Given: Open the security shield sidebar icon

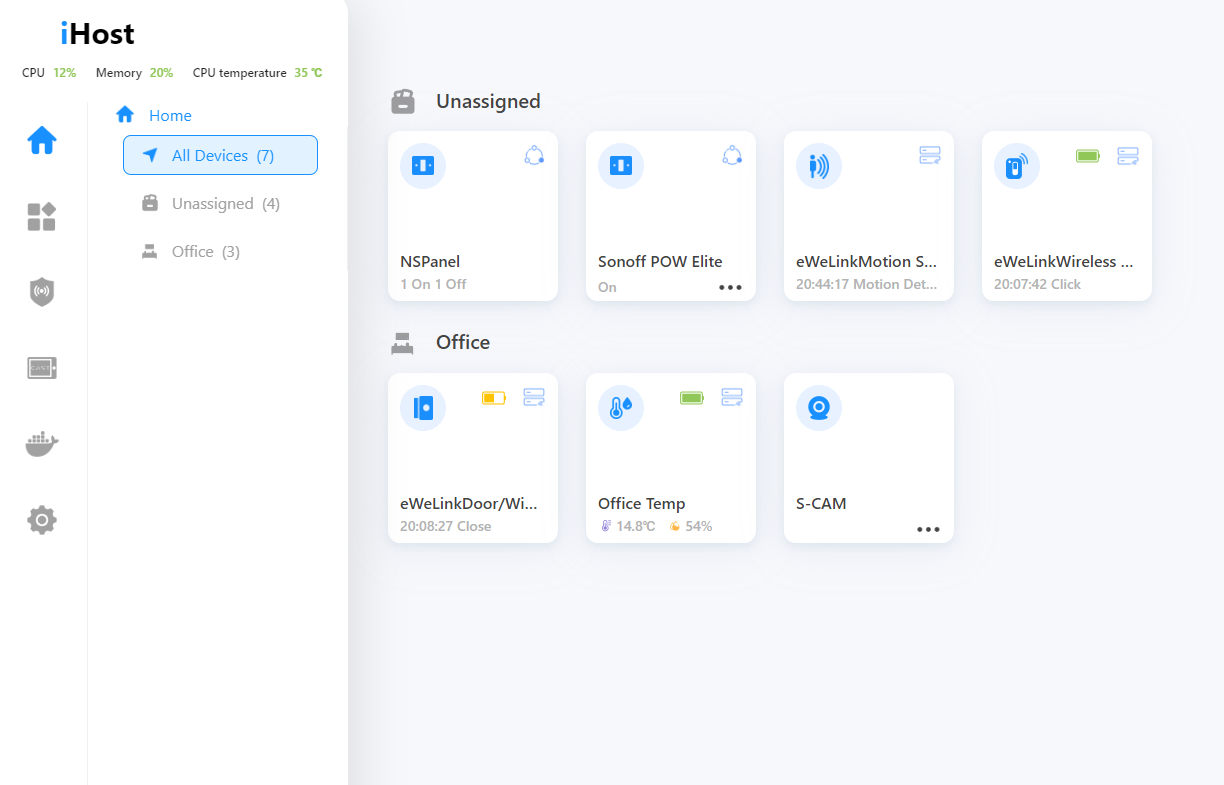Looking at the screenshot, I should pos(41,292).
